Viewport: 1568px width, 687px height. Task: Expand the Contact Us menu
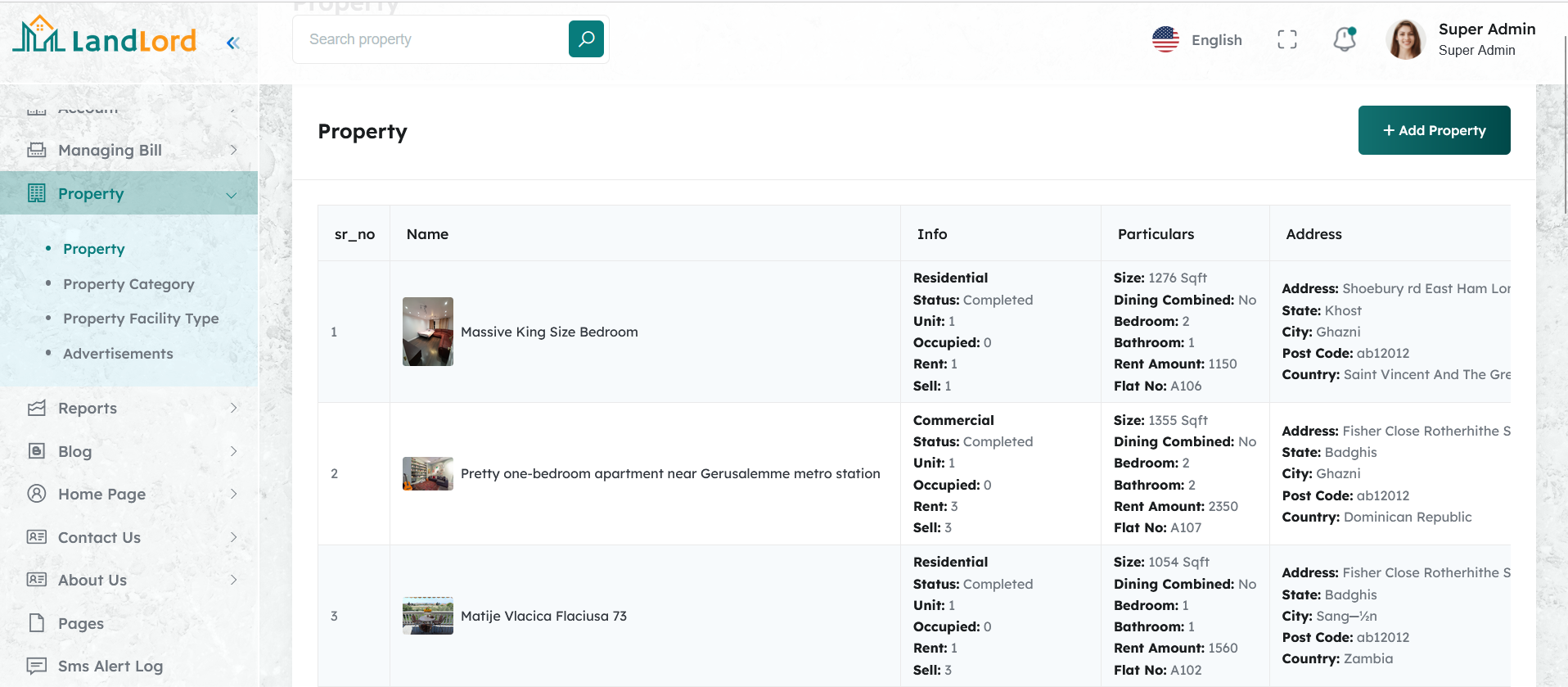click(233, 537)
